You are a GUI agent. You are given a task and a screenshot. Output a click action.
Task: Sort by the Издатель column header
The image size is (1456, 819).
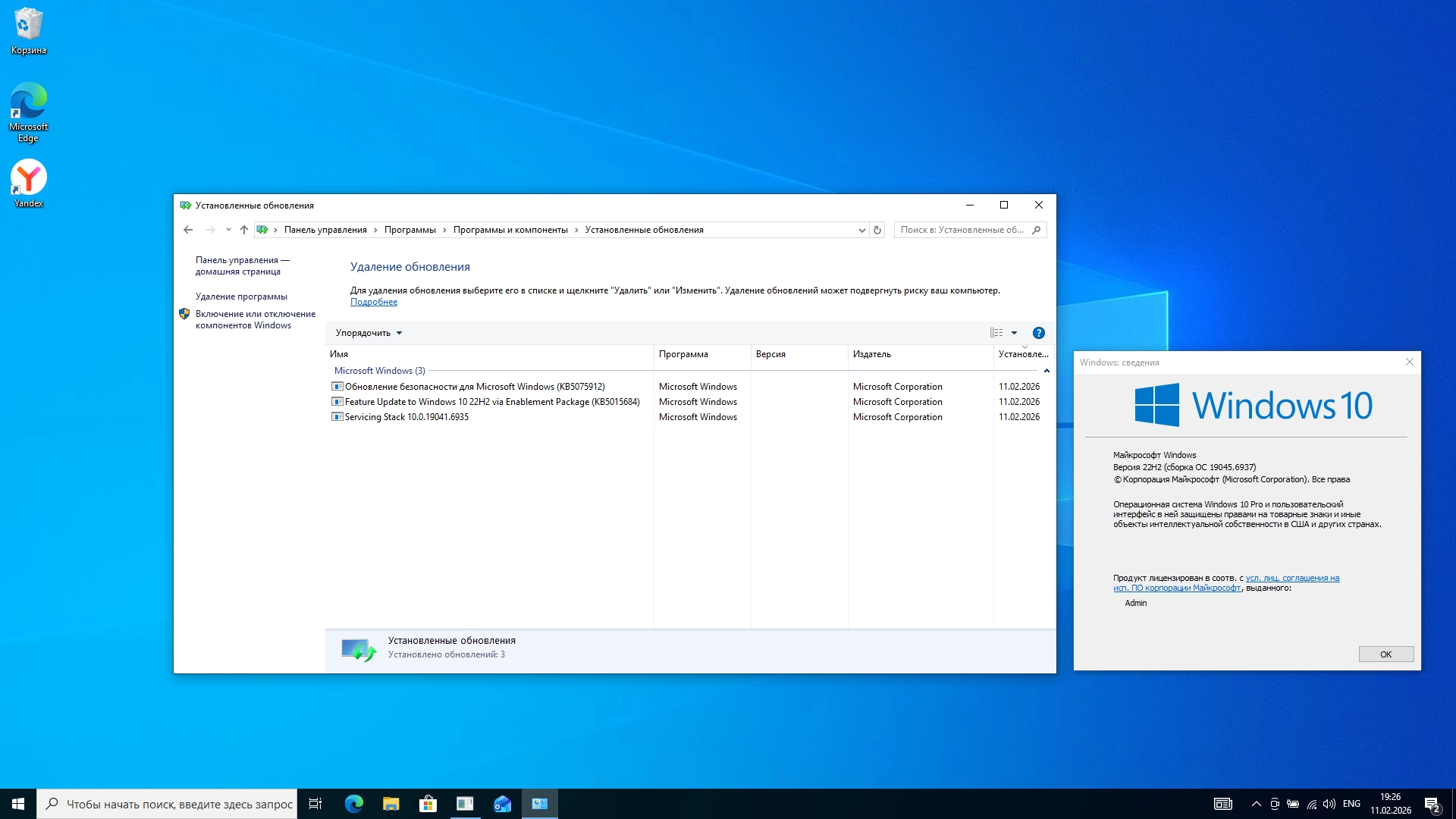872,354
